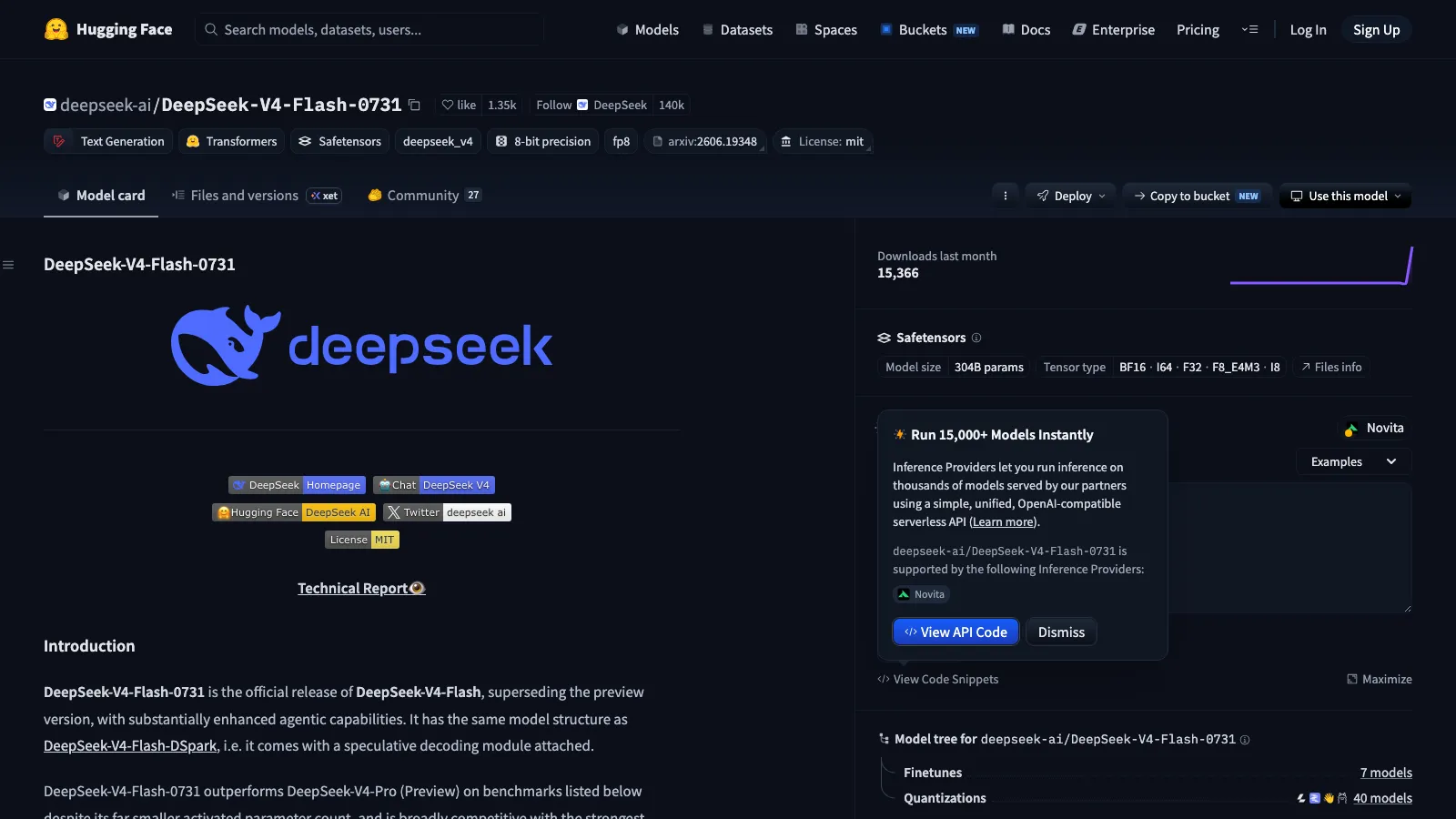
Task: Focus the search models input field
Action: coord(369,29)
